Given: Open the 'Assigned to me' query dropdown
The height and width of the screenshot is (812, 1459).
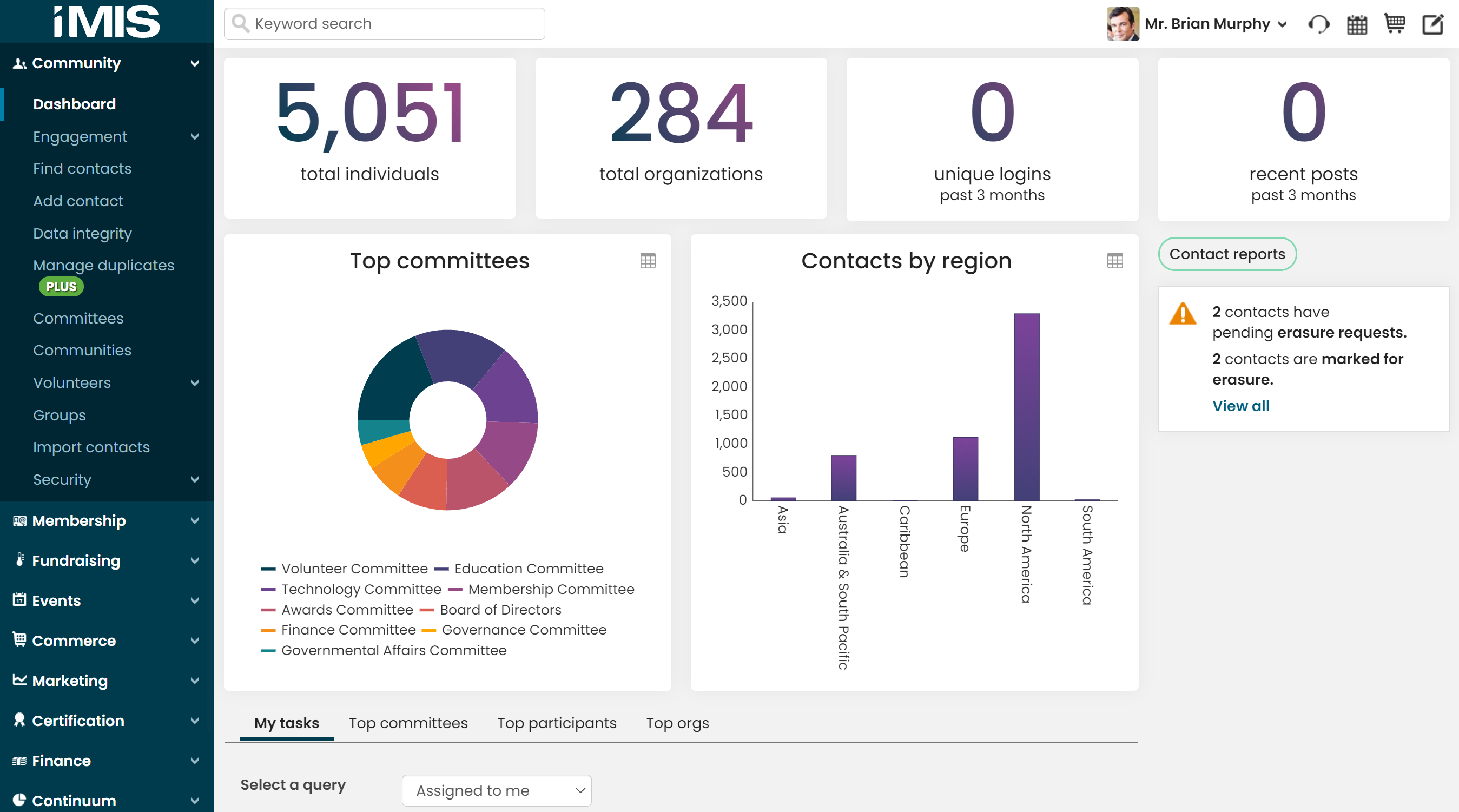Looking at the screenshot, I should 496,790.
